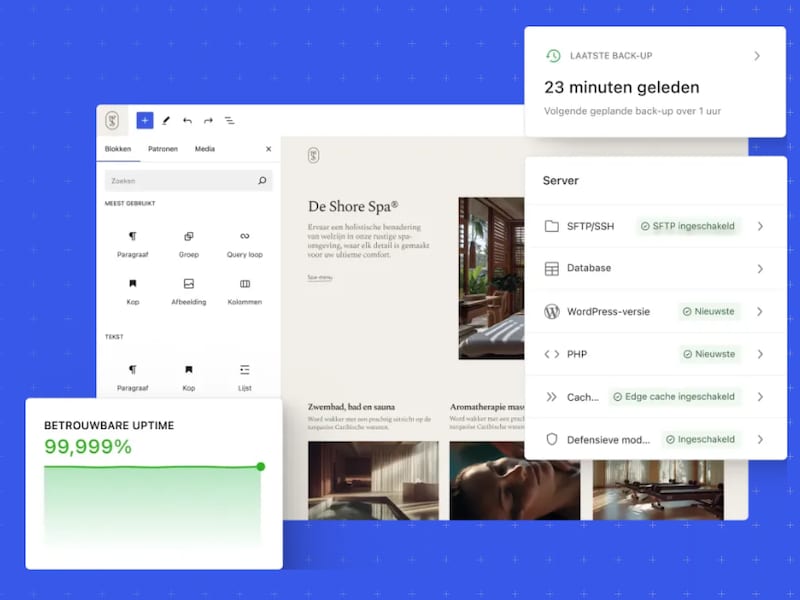Screen dimensions: 800x600
Task: Select the Zwembad pool image
Action: point(373,481)
